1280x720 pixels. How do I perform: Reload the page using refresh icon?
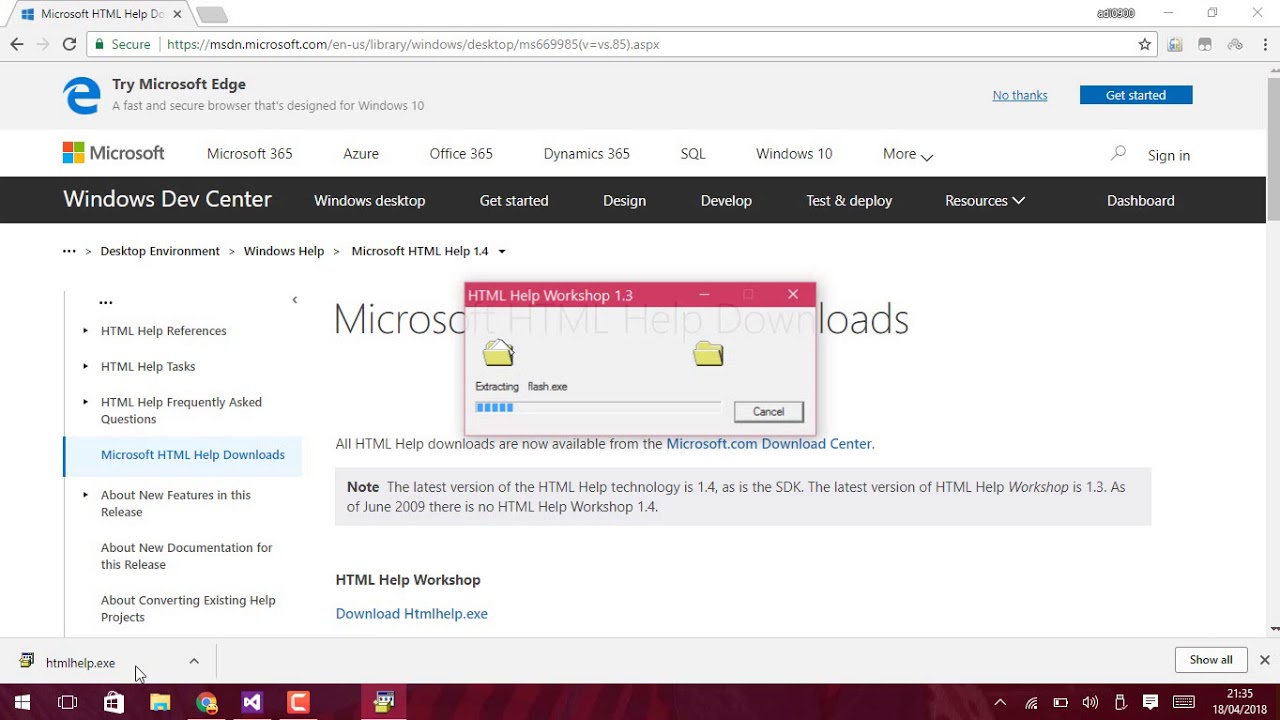[x=69, y=44]
